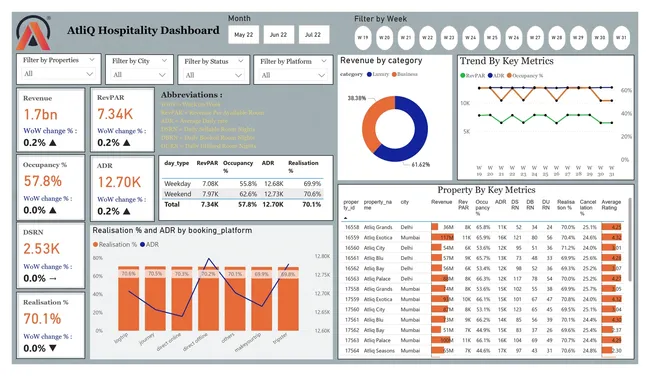Click the blue ADR legend dot in Trend chart
This screenshot has height=376, width=650.
coord(490,75)
